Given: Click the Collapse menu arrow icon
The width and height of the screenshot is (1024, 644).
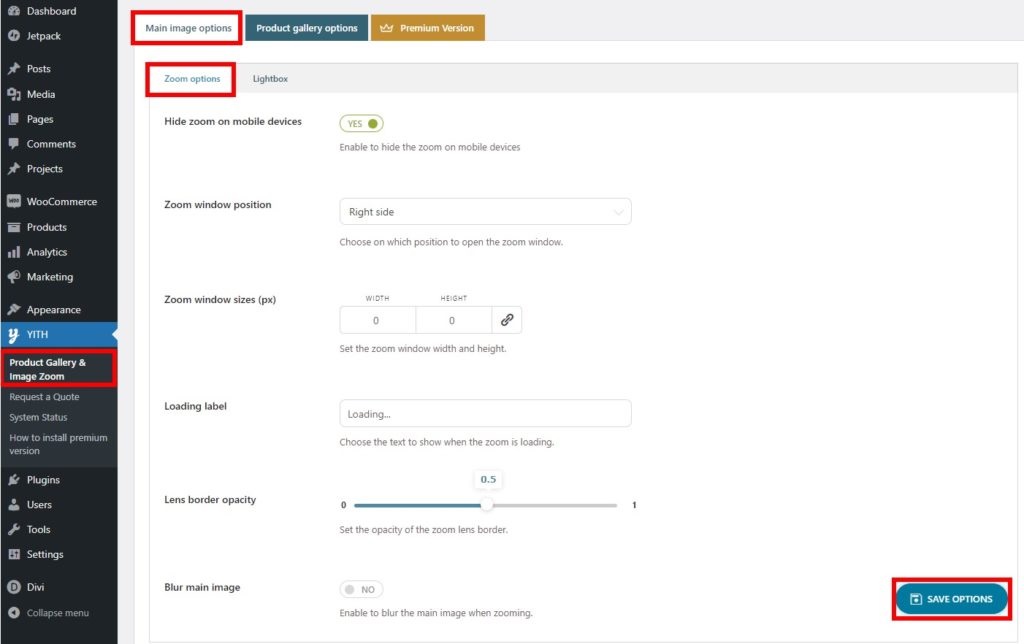Looking at the screenshot, I should [14, 613].
